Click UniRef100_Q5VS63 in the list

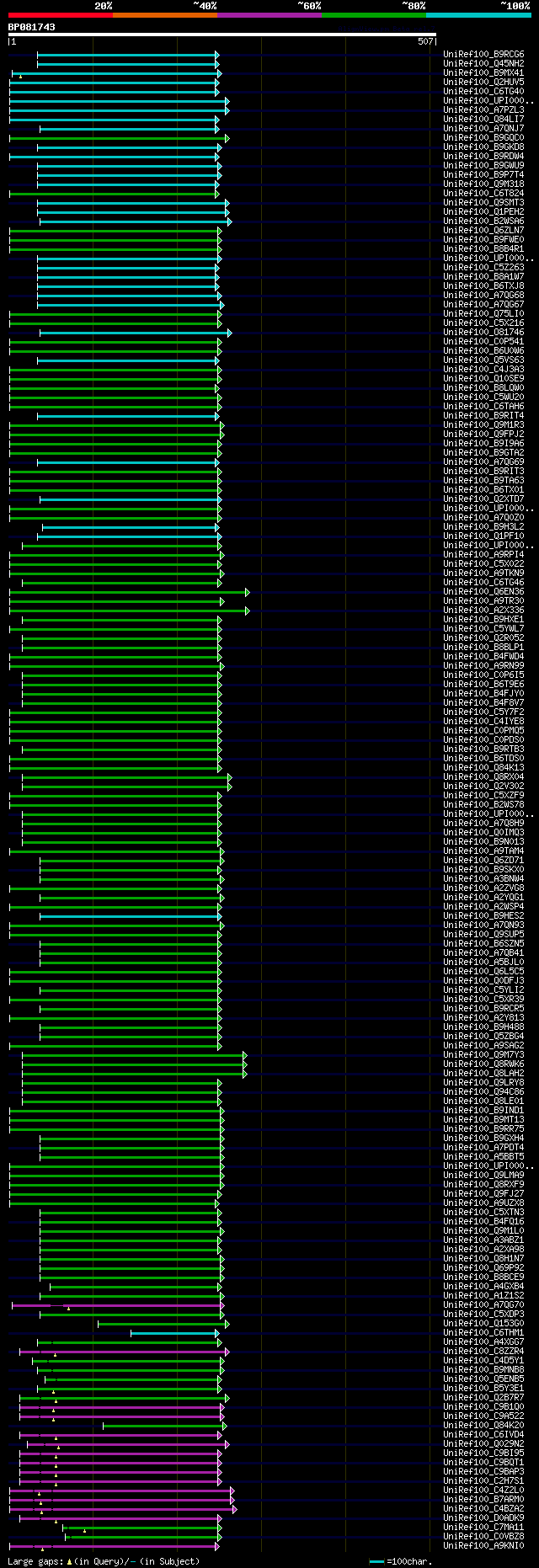coord(483,360)
